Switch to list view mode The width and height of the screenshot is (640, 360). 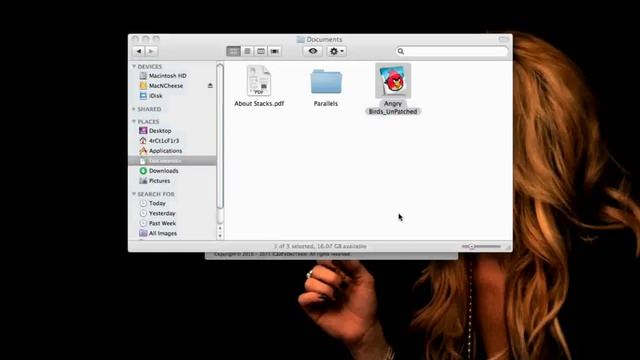[x=247, y=51]
